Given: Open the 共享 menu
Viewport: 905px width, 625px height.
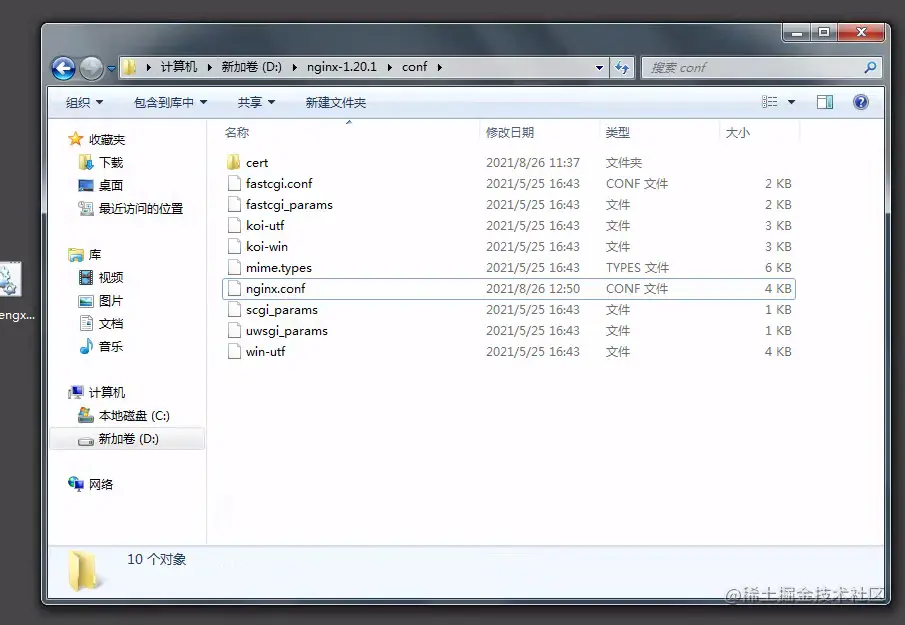Looking at the screenshot, I should (x=256, y=103).
